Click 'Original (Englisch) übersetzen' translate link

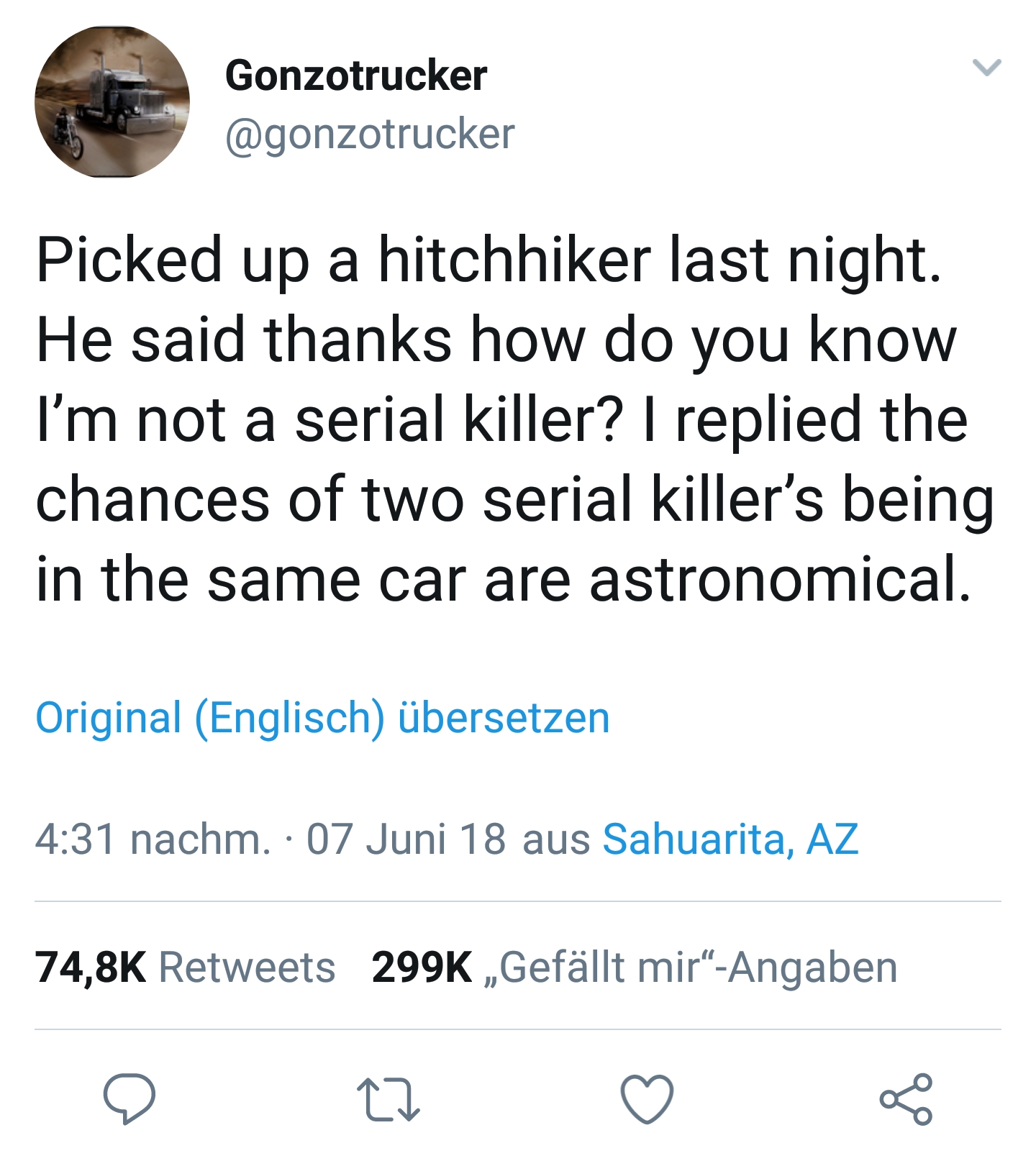(322, 718)
